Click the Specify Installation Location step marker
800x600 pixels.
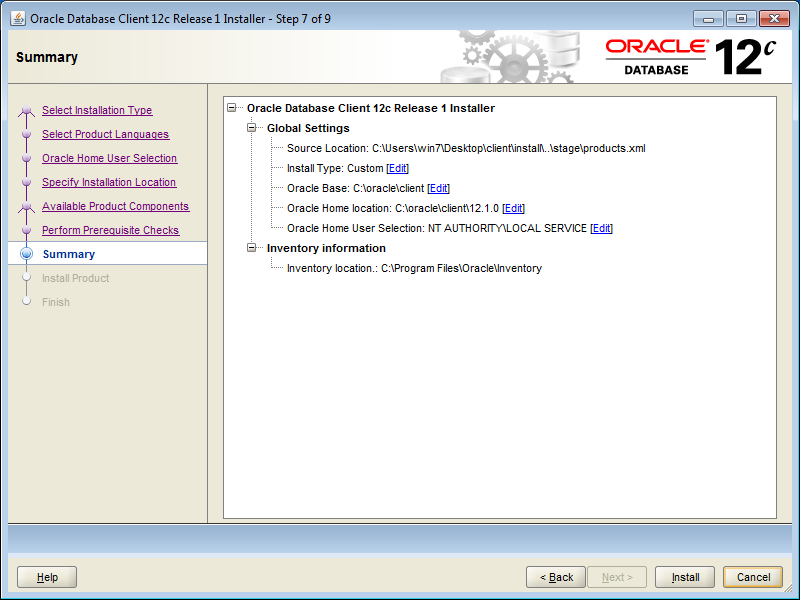tap(27, 182)
